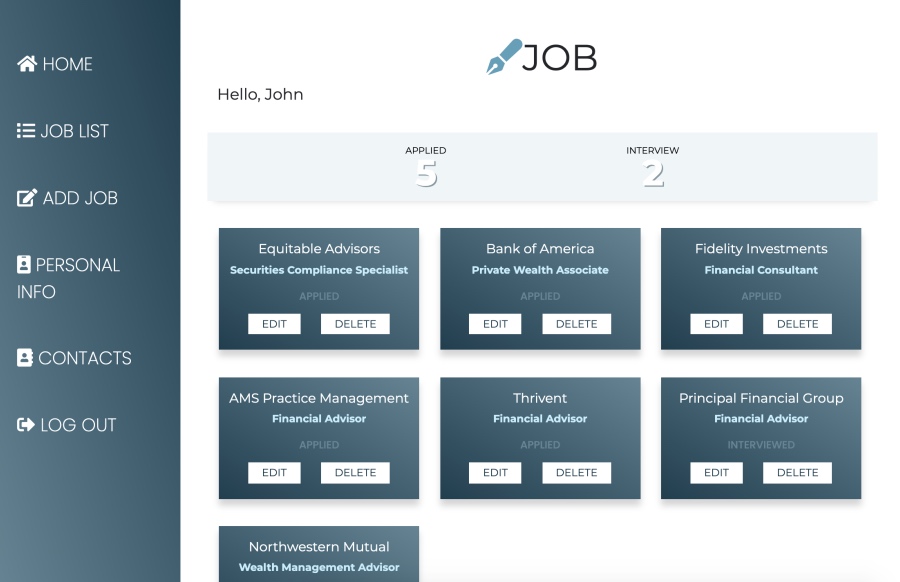900x582 pixels.
Task: Edit the Bank of America job card
Action: [x=495, y=323]
